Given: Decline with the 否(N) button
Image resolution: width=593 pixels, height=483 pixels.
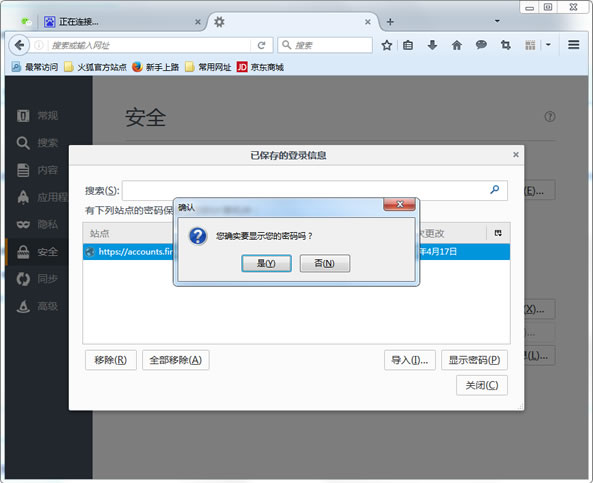Looking at the screenshot, I should pyautogui.click(x=325, y=263).
